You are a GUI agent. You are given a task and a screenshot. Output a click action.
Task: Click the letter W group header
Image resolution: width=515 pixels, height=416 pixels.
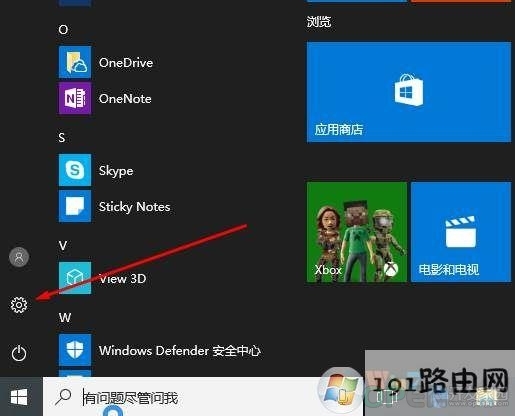(x=65, y=317)
